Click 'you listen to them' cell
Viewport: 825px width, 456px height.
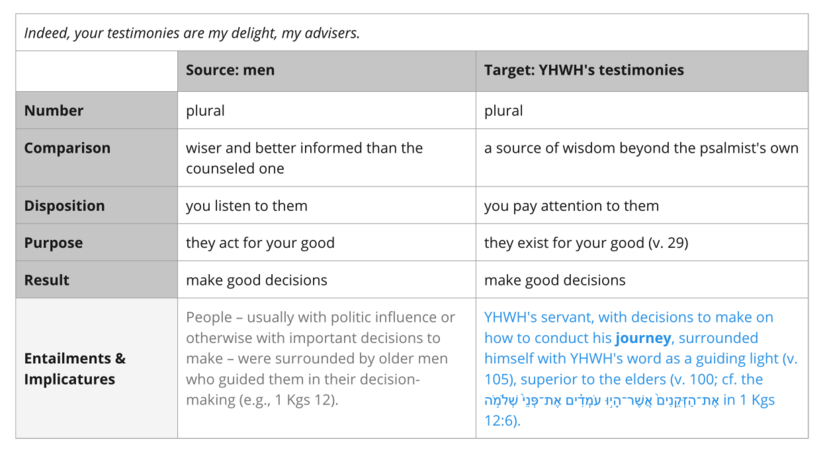click(x=246, y=206)
